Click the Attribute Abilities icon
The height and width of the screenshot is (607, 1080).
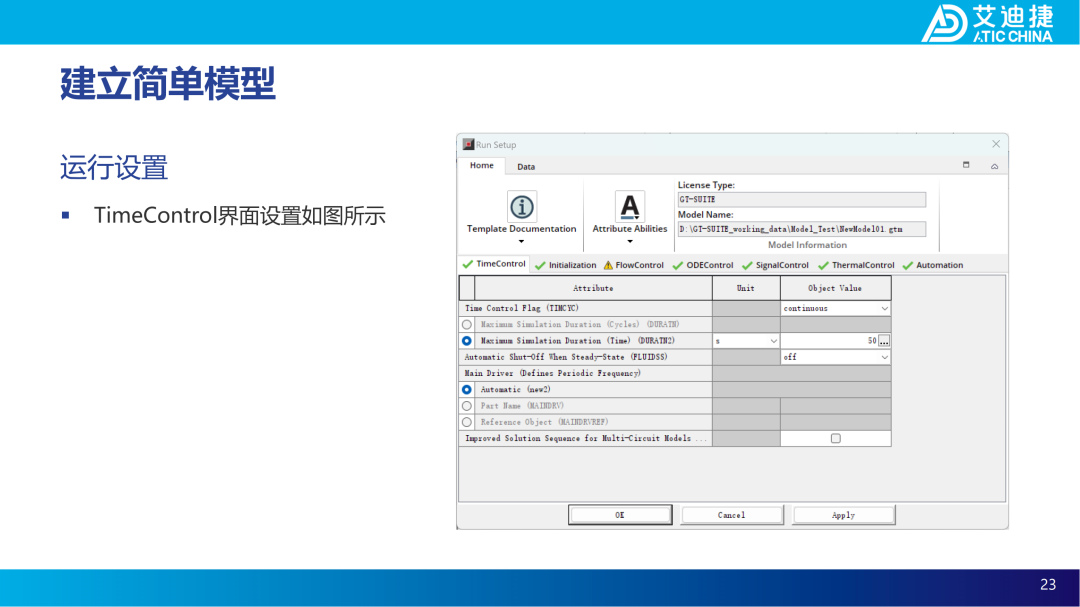pos(630,206)
